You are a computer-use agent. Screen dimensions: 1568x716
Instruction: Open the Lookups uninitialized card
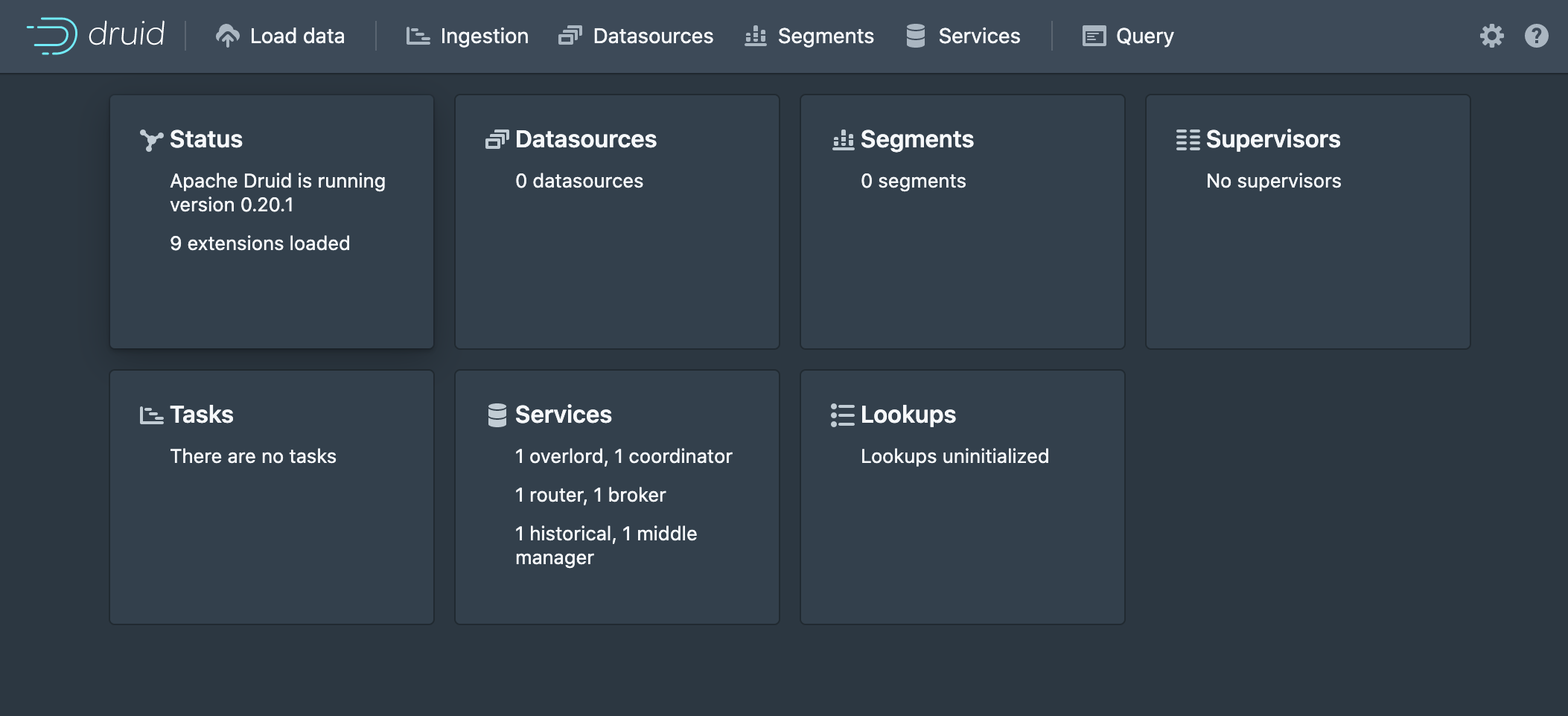tap(962, 497)
